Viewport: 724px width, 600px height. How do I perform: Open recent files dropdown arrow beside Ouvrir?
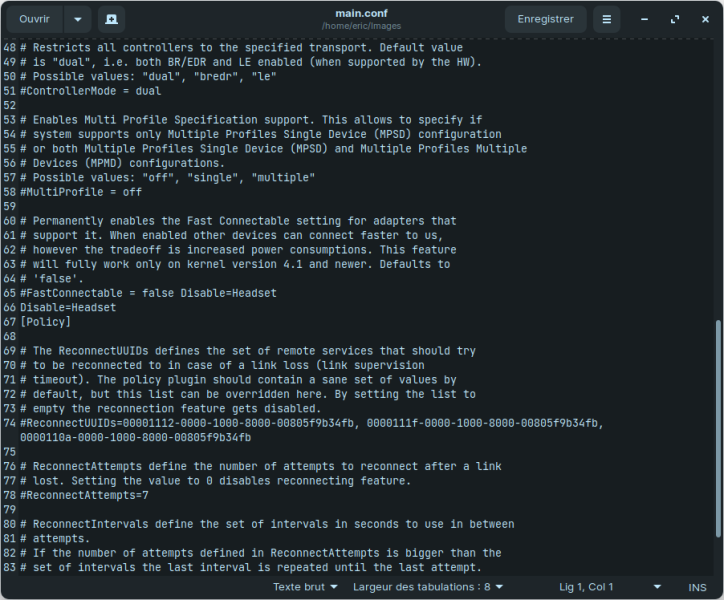[78, 19]
